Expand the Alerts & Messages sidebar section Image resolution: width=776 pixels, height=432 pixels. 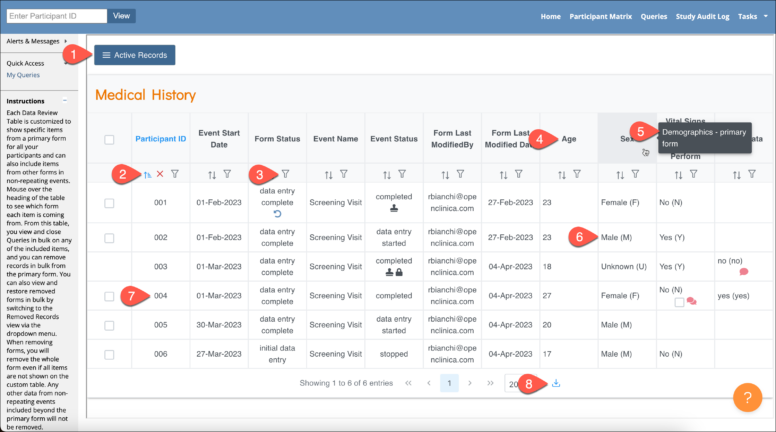pos(40,41)
